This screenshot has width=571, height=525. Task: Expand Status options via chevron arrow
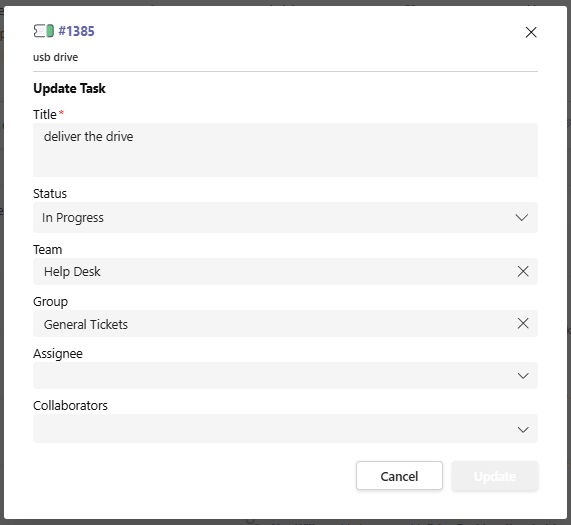click(x=522, y=218)
